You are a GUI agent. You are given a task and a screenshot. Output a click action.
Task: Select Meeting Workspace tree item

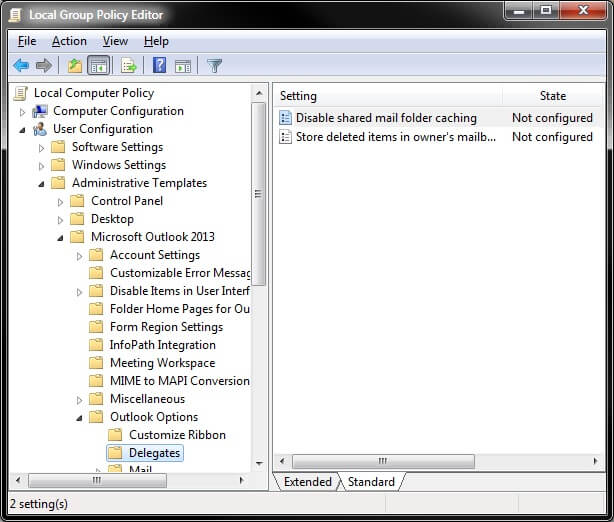(x=163, y=363)
